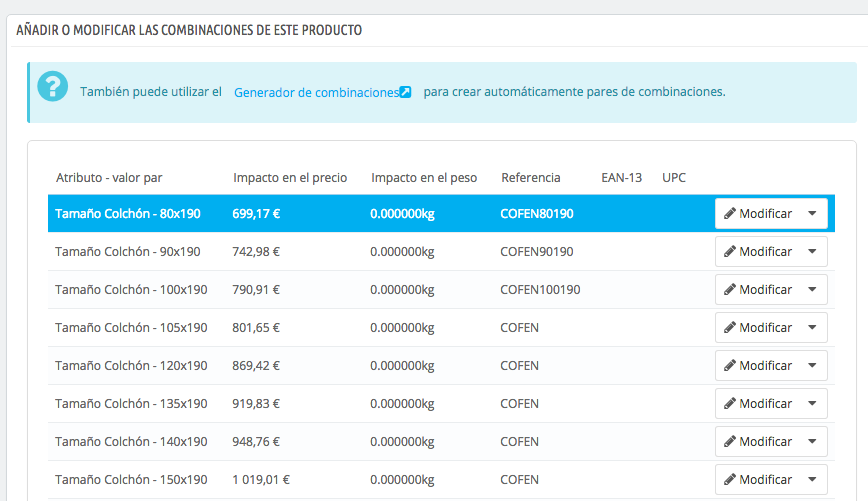Click Modificar for the 105x190 combination

(x=758, y=328)
